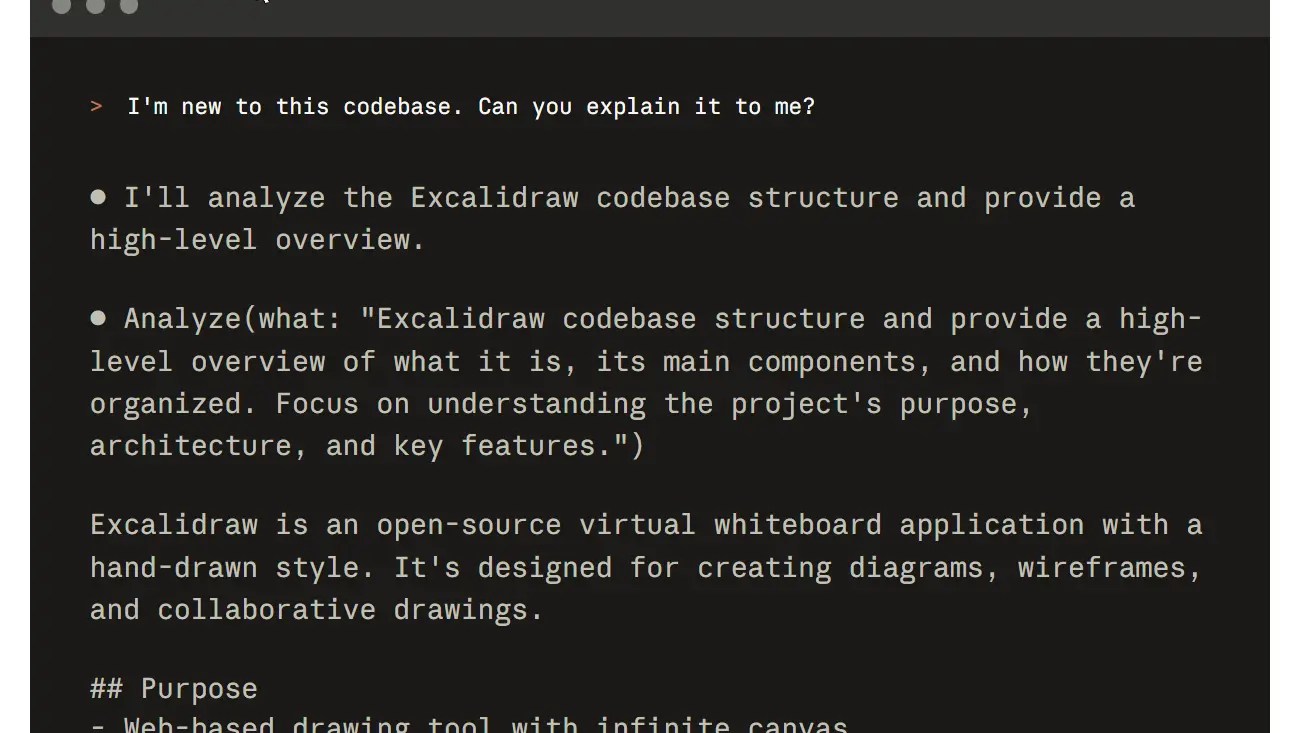1304x733 pixels.
Task: Click the "## Purpose" heading
Action: click(174, 689)
